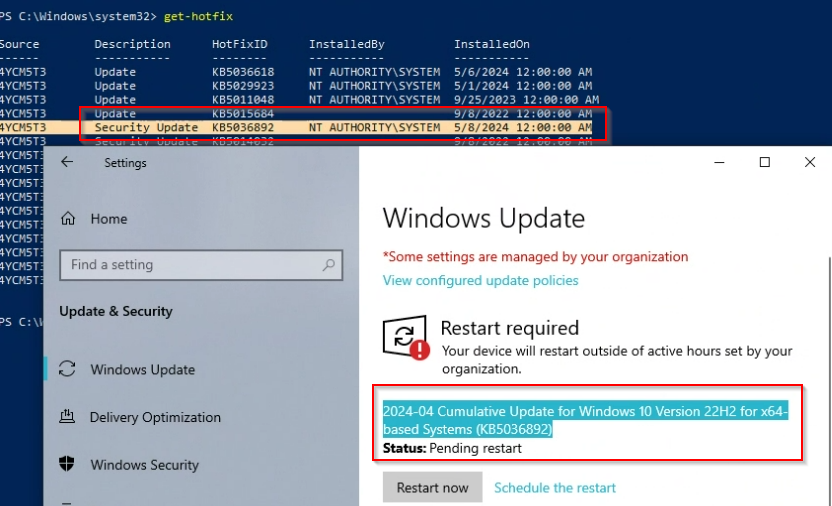Open View configured update policies link
This screenshot has width=832, height=506.
click(481, 281)
